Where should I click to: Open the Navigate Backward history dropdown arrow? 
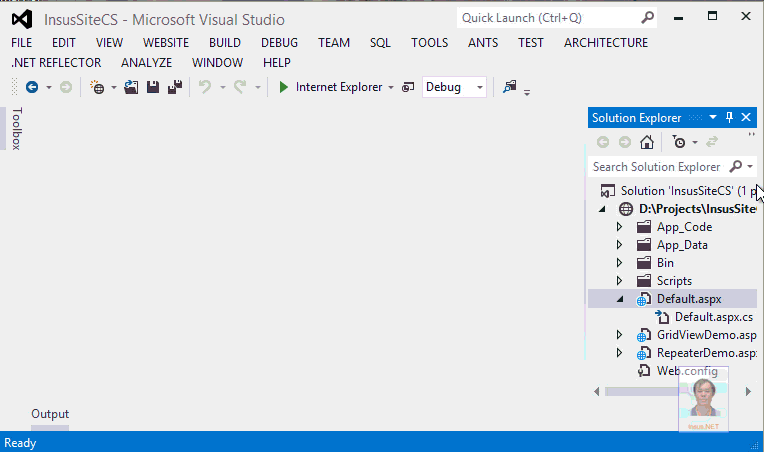[x=49, y=88]
